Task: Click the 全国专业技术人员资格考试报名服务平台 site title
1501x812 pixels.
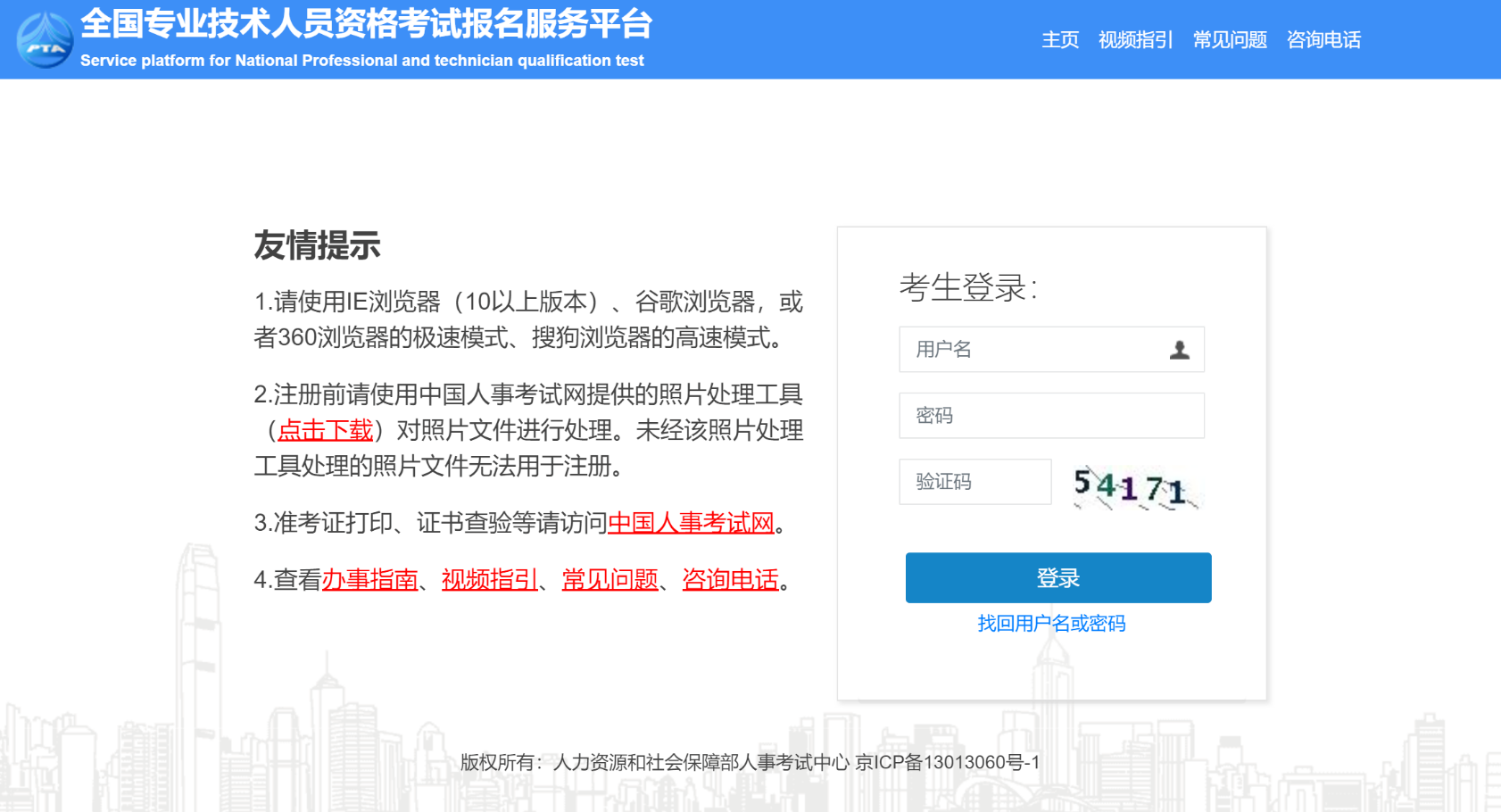Action: (x=366, y=24)
